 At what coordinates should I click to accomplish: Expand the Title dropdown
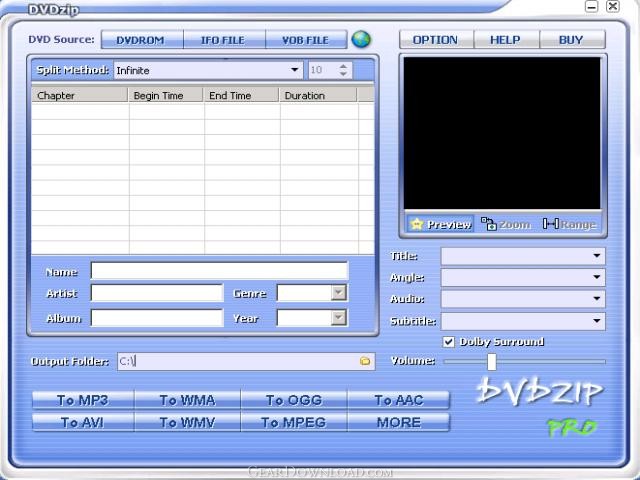[x=597, y=256]
